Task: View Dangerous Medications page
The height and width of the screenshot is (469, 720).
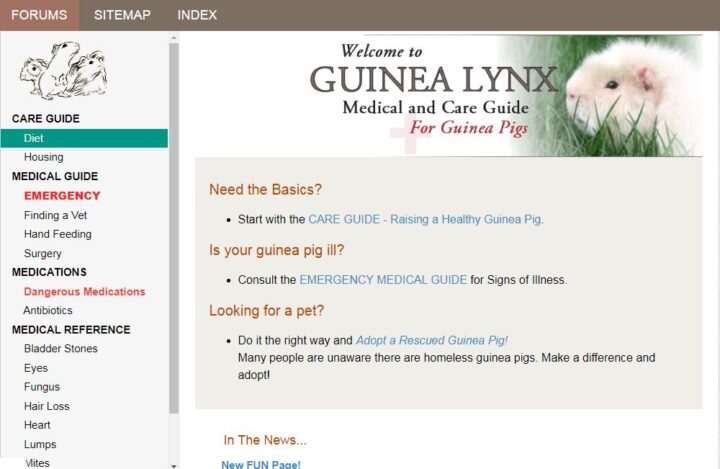Action: (x=84, y=292)
